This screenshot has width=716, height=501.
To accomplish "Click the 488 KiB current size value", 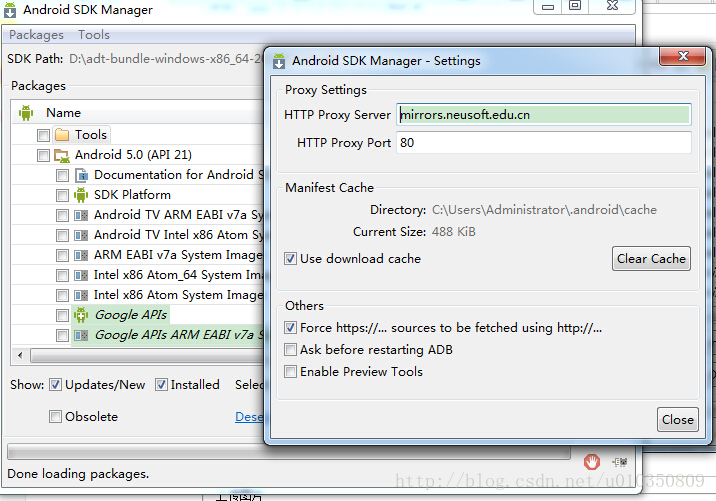I will [453, 232].
